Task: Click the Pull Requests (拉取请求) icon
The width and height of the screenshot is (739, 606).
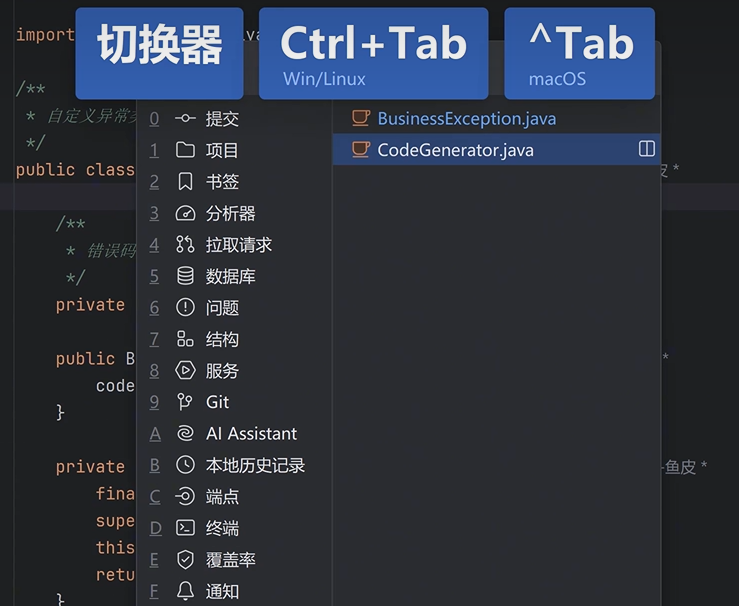Action: [185, 245]
